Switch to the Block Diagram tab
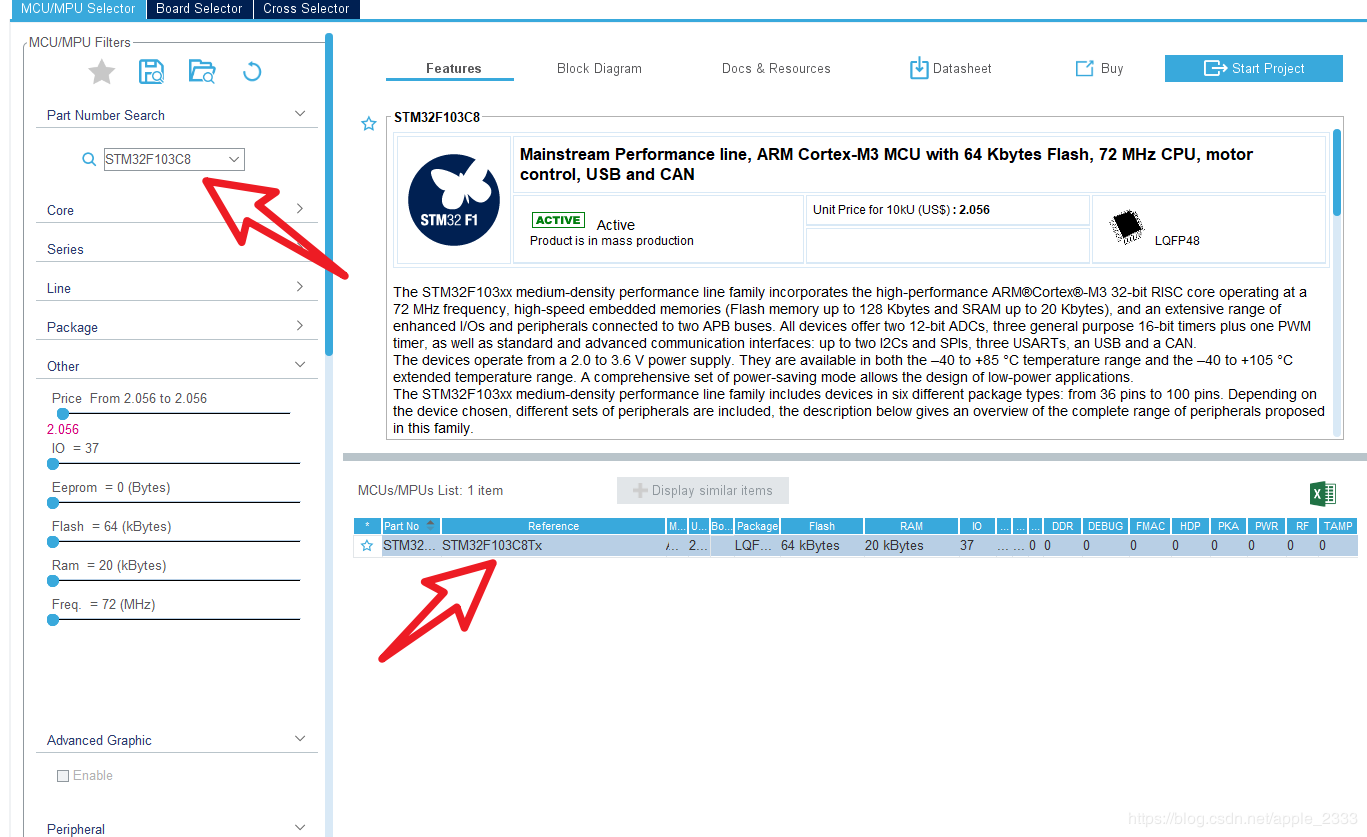The height and width of the screenshot is (837, 1367). coord(599,68)
